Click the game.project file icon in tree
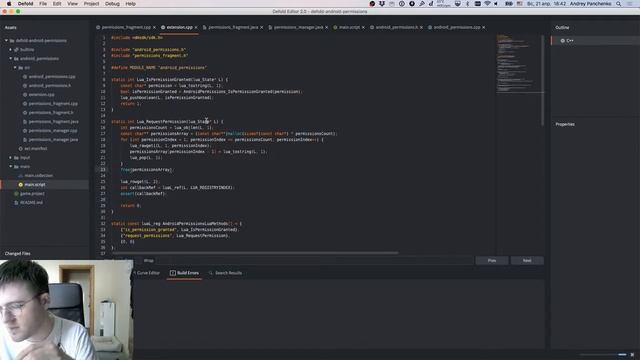This screenshot has width=640, height=360. point(16,193)
